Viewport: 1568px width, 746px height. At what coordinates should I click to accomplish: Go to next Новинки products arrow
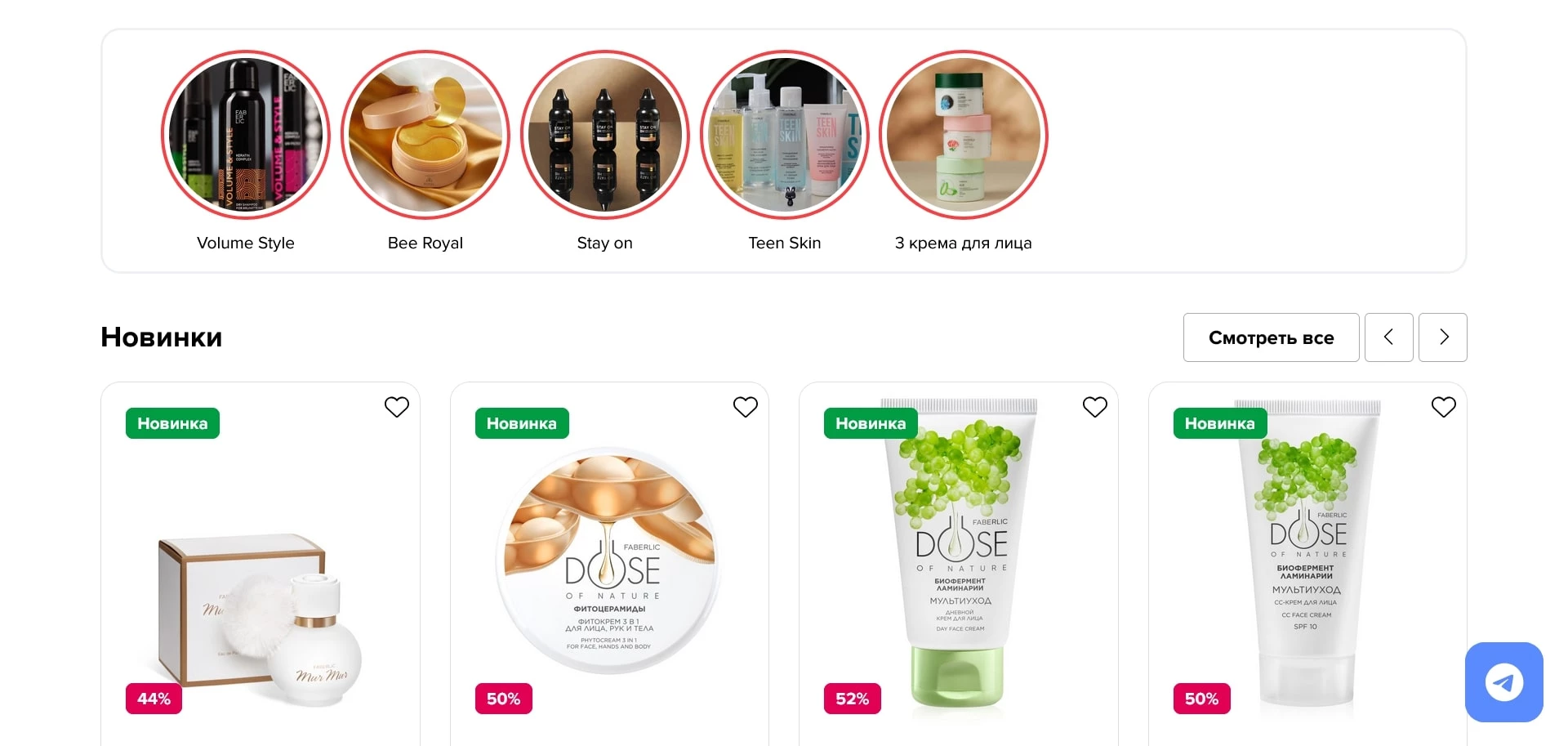click(1443, 337)
